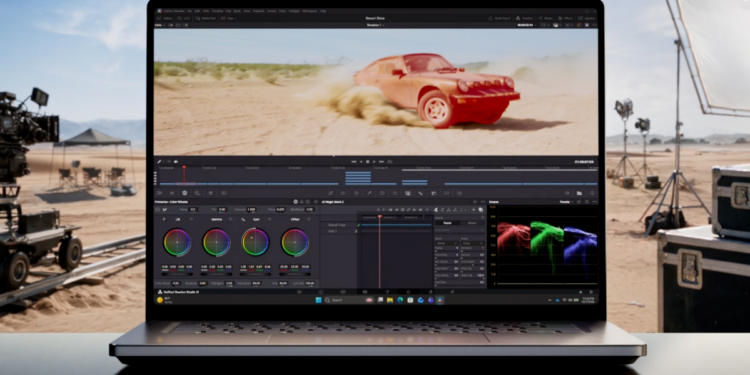Toggle loop playback in viewer
This screenshot has height=375, width=750.
point(390,162)
